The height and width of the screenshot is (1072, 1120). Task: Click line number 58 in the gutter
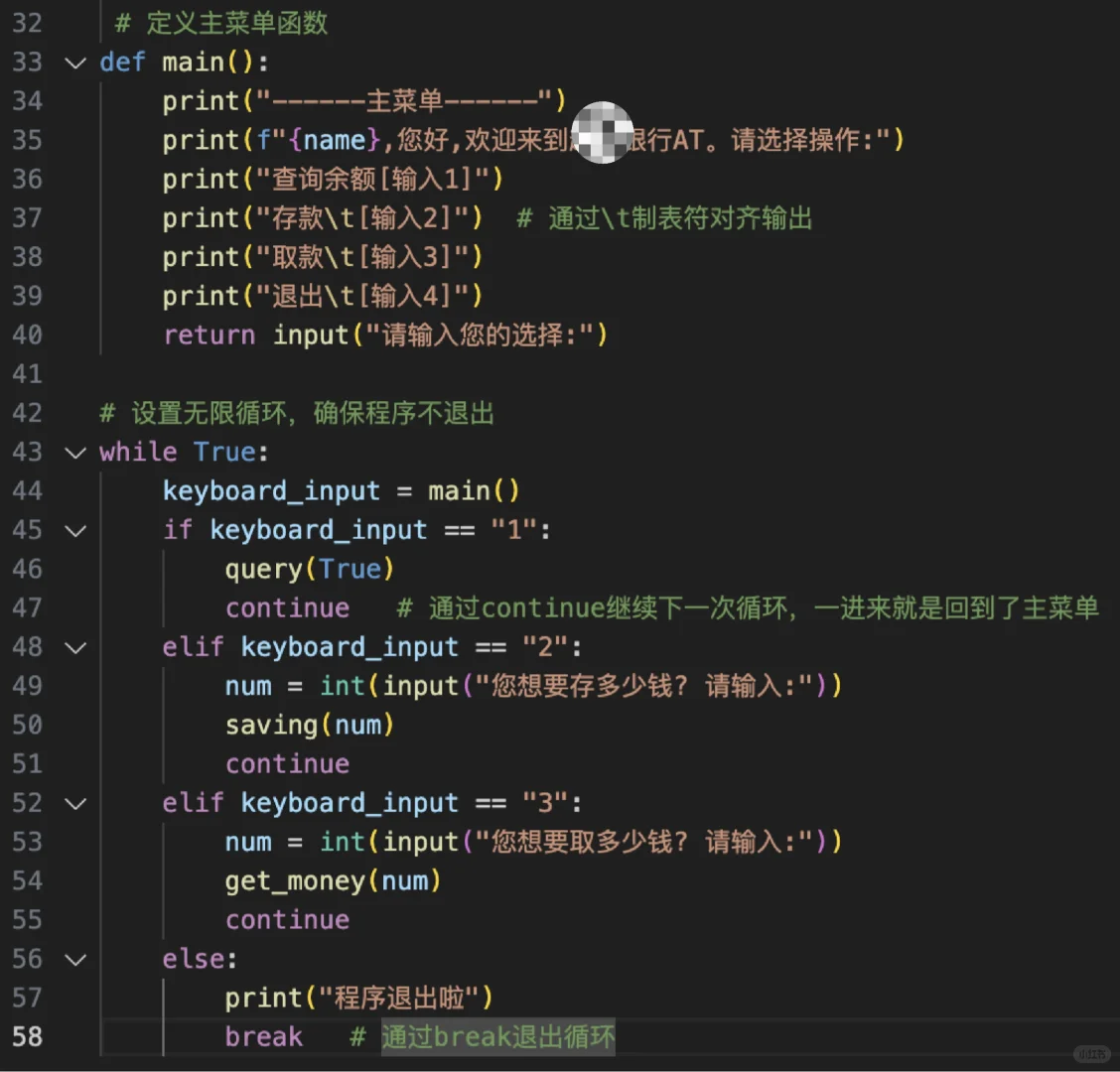28,1035
